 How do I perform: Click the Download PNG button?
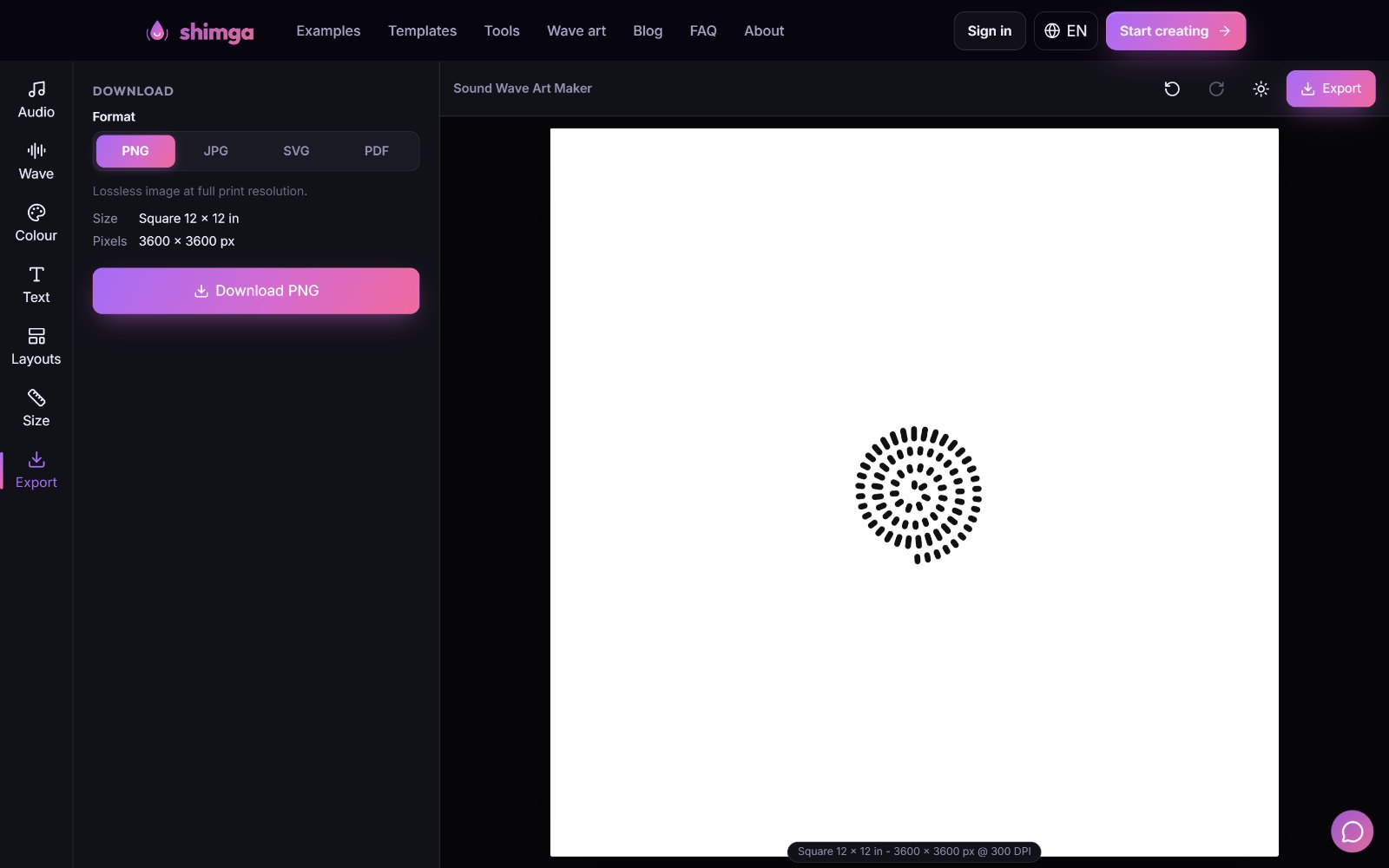(256, 291)
